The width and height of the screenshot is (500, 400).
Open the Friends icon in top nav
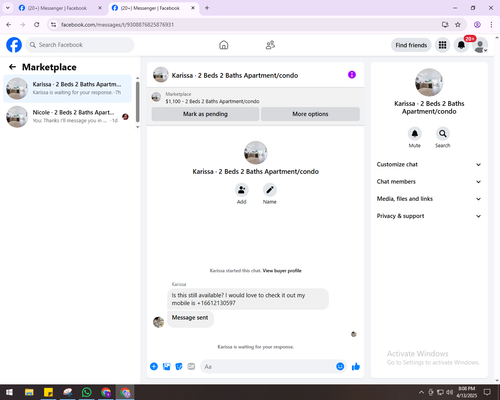[270, 45]
